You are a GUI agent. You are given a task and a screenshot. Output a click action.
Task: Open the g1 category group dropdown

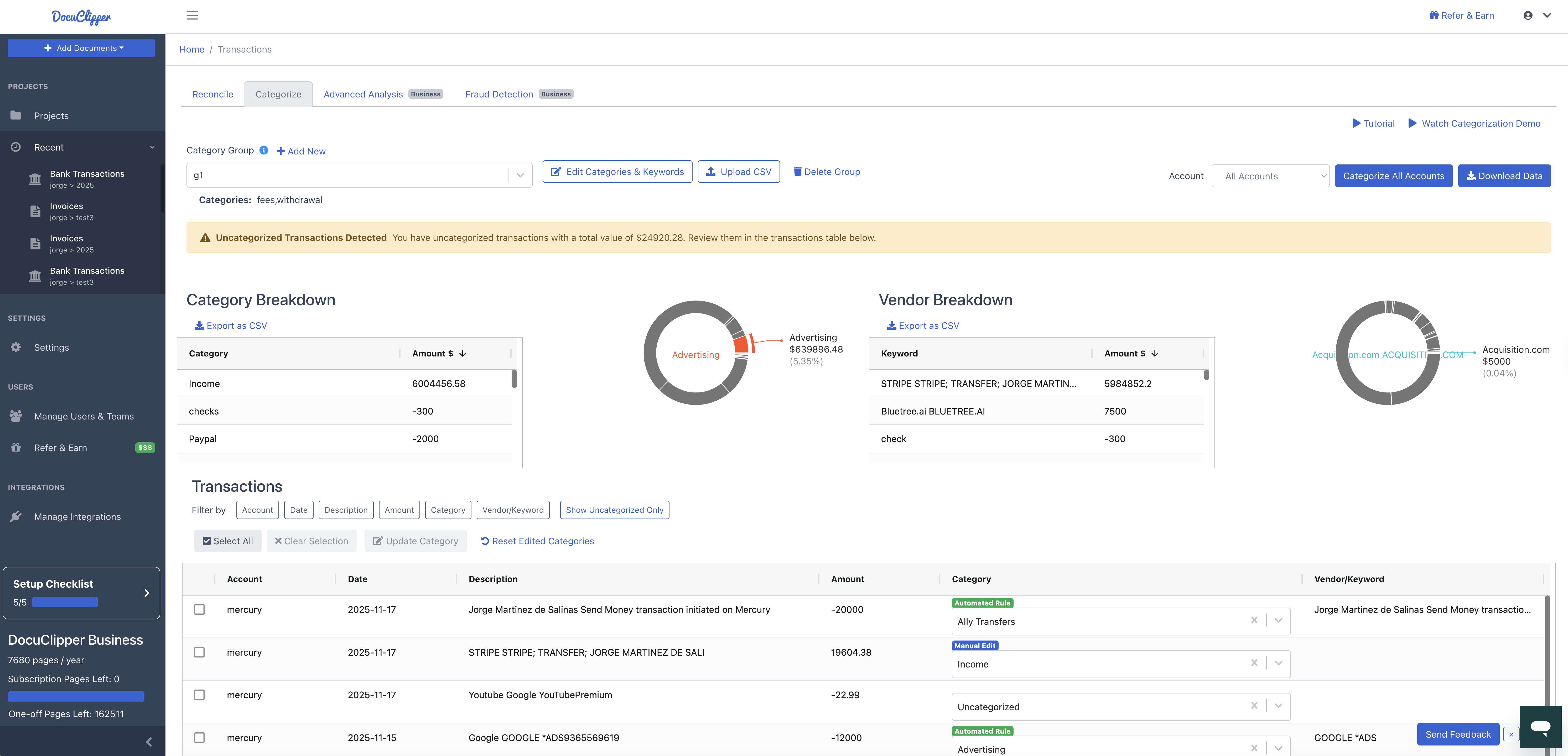click(359, 175)
